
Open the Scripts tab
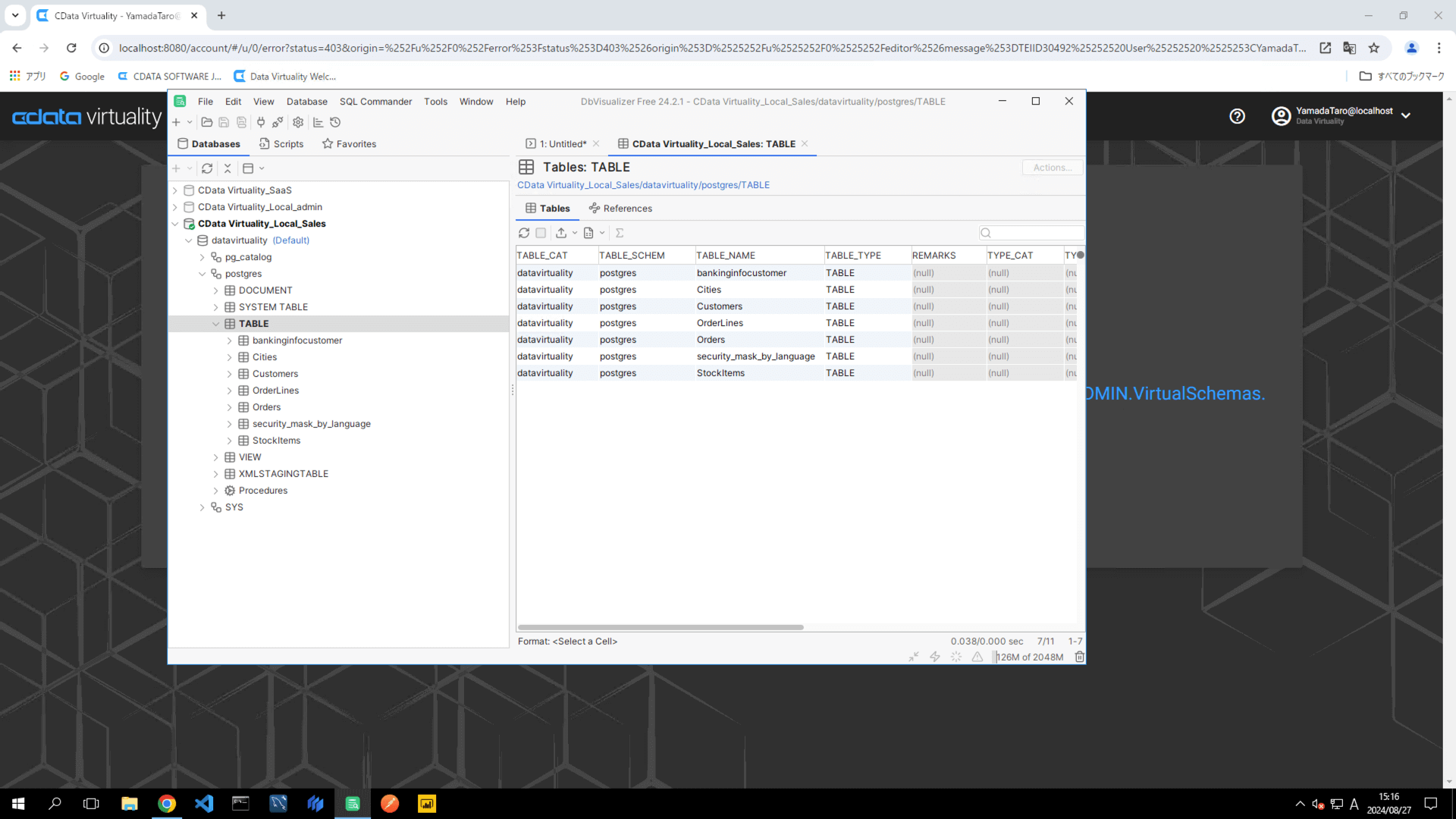point(281,144)
